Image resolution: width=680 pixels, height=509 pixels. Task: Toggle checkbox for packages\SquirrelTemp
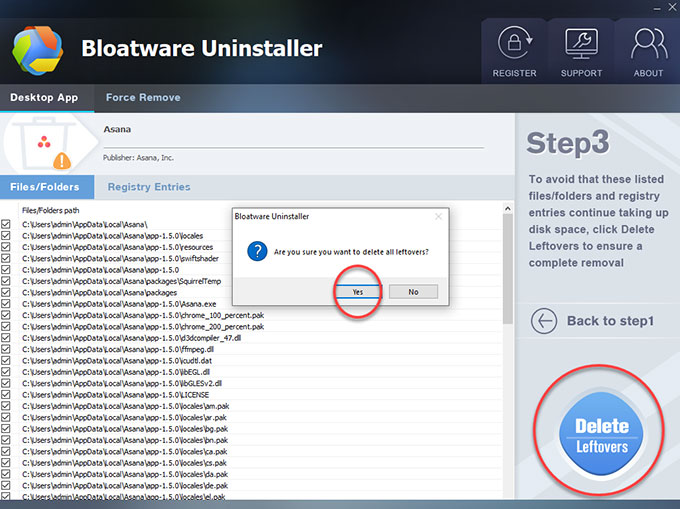[6, 281]
